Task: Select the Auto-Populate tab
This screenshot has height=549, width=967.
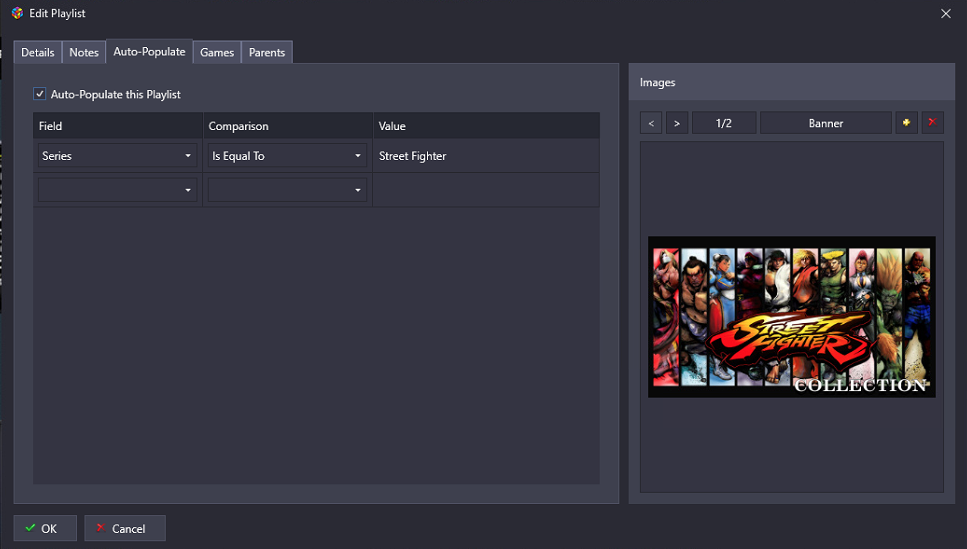Action: point(149,52)
